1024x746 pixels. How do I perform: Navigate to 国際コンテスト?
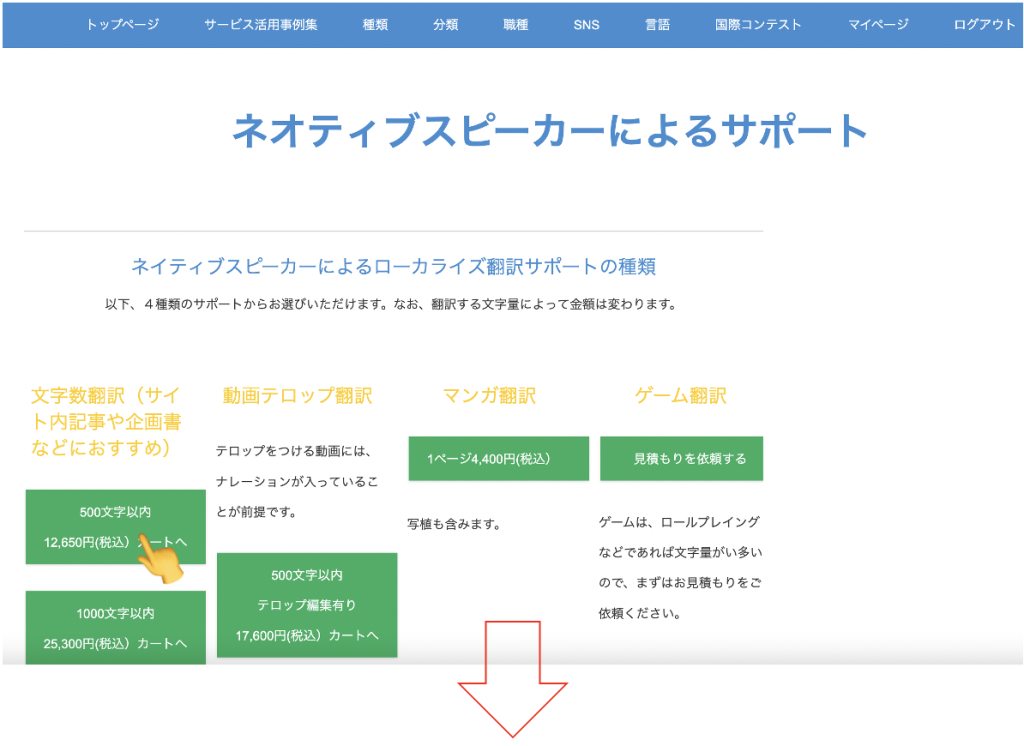[x=758, y=25]
